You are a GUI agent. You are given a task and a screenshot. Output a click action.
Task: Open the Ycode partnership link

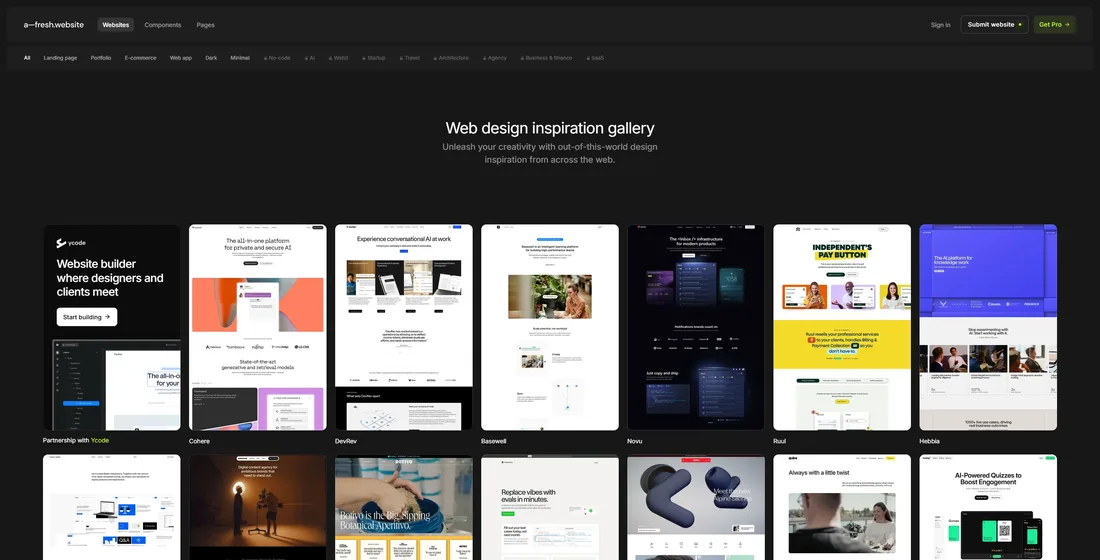coord(100,441)
